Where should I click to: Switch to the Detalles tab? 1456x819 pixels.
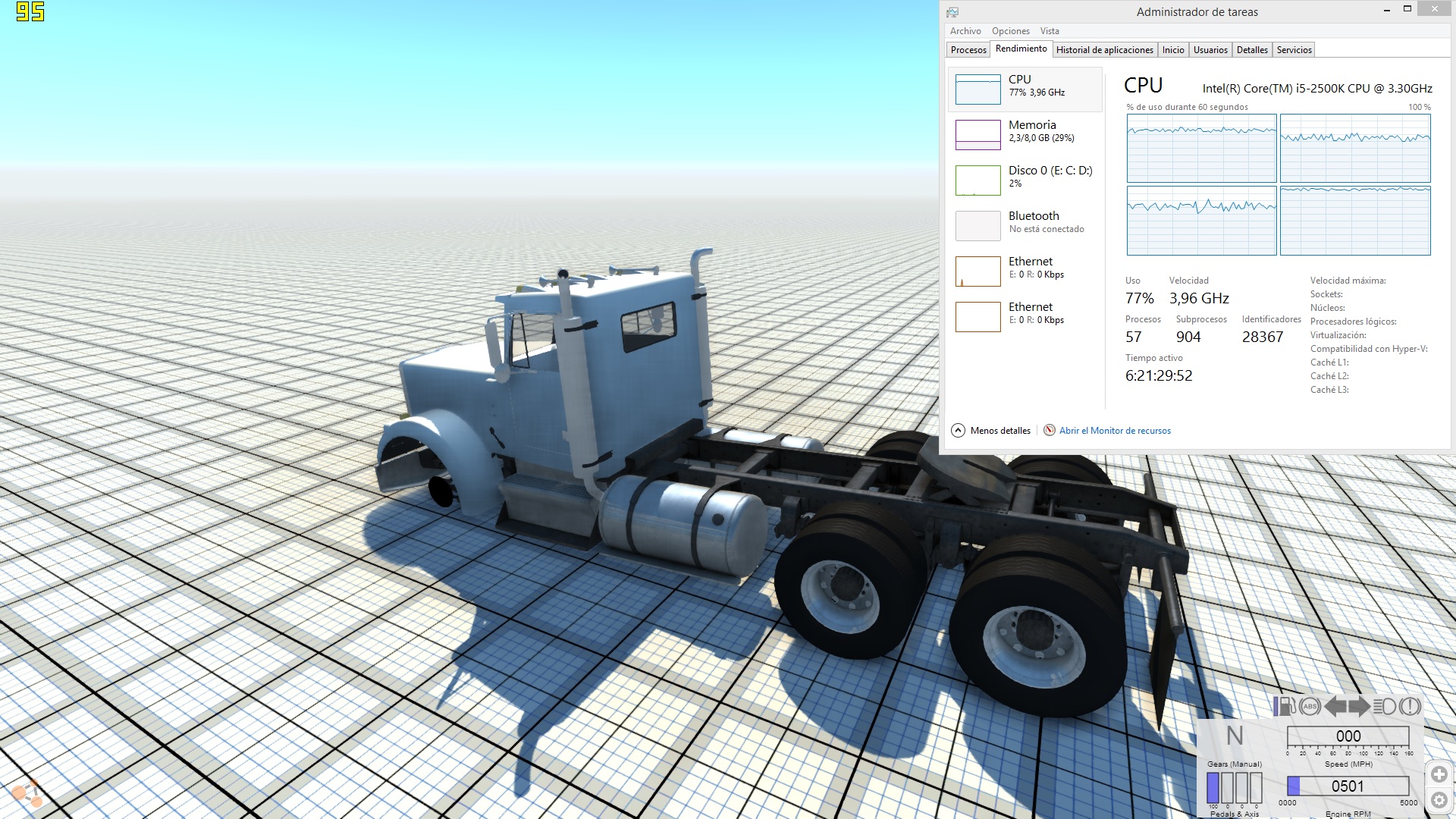(1252, 50)
